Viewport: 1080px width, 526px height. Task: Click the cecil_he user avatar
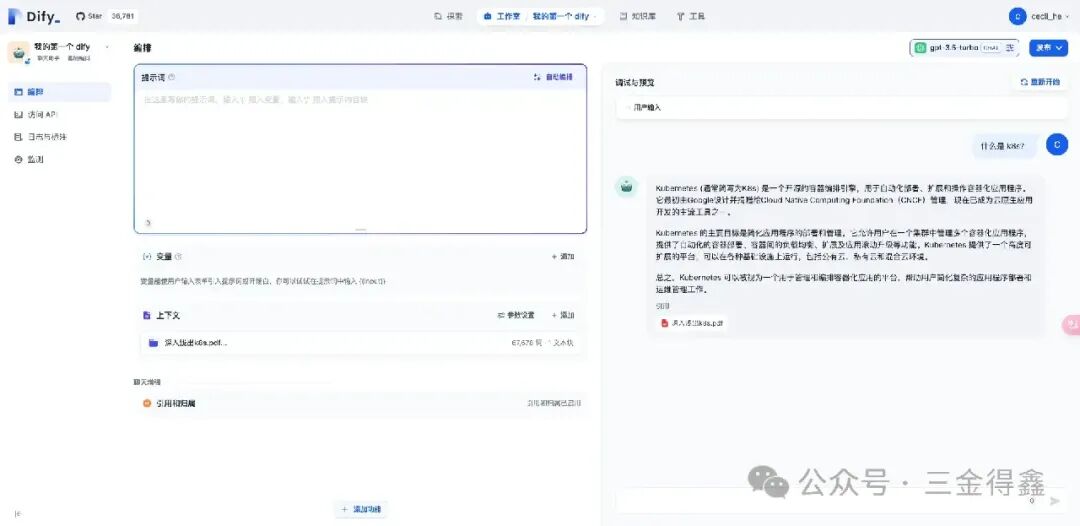point(1017,16)
